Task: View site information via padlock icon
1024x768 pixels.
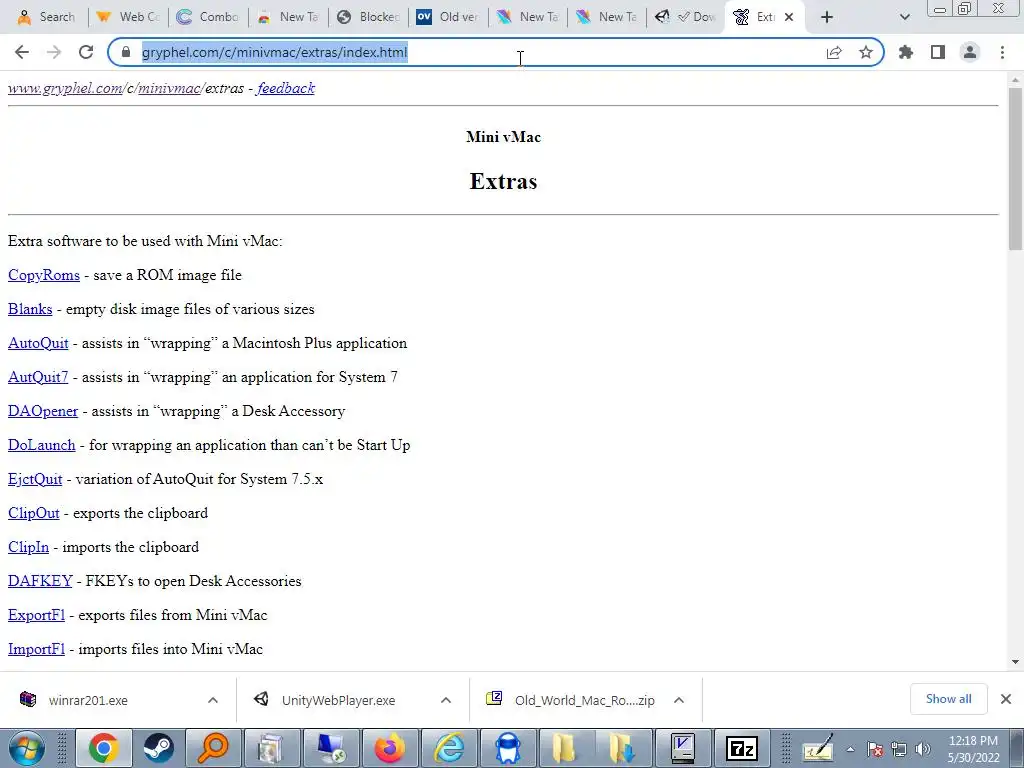Action: click(126, 52)
